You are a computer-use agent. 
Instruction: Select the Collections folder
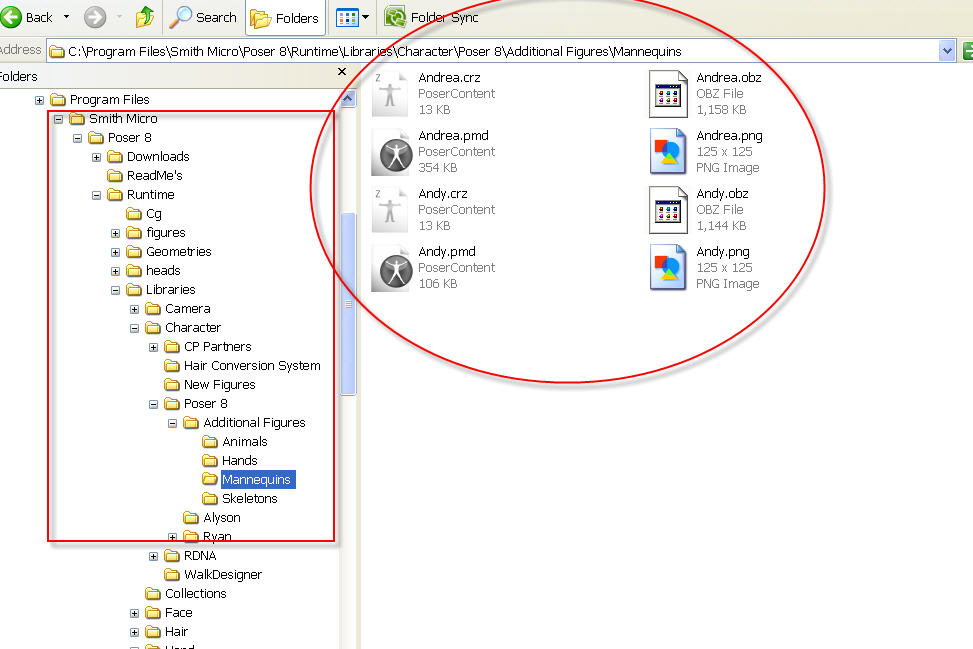[195, 594]
